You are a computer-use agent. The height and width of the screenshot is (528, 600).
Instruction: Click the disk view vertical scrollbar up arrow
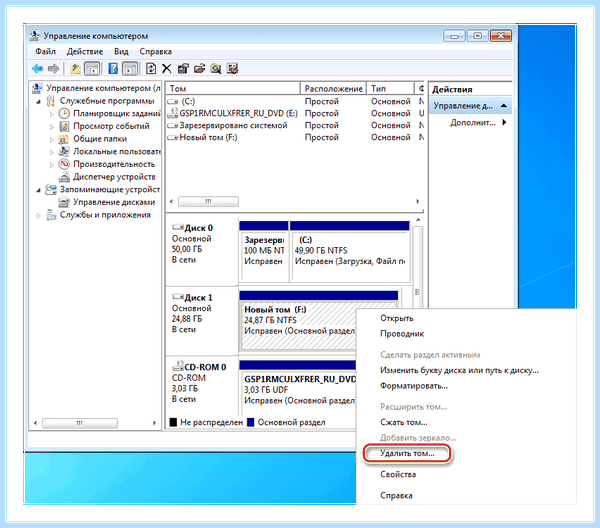click(418, 220)
